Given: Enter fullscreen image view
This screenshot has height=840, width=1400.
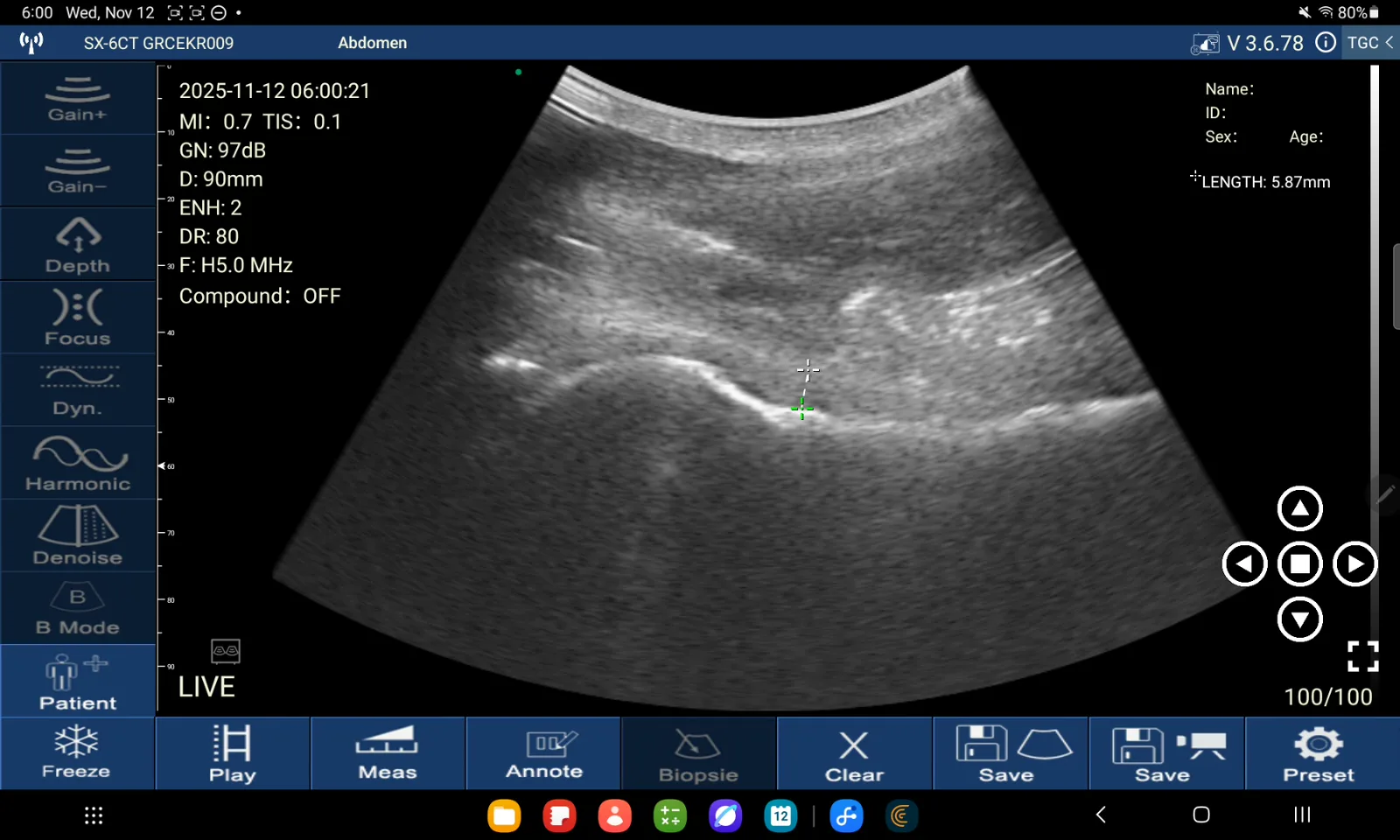Looking at the screenshot, I should tap(1362, 656).
